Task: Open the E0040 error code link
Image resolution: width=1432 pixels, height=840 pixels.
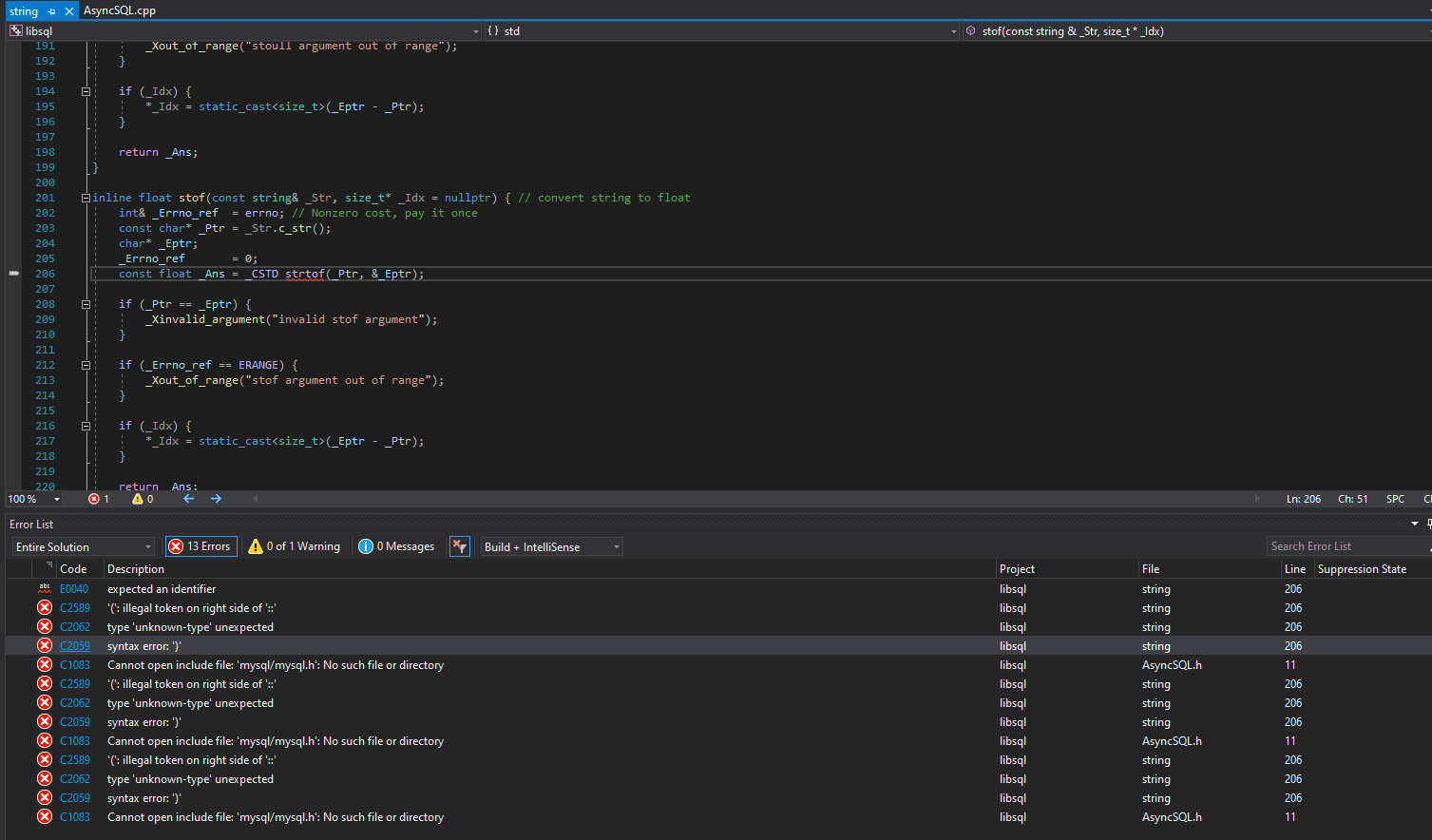Action: coord(74,589)
